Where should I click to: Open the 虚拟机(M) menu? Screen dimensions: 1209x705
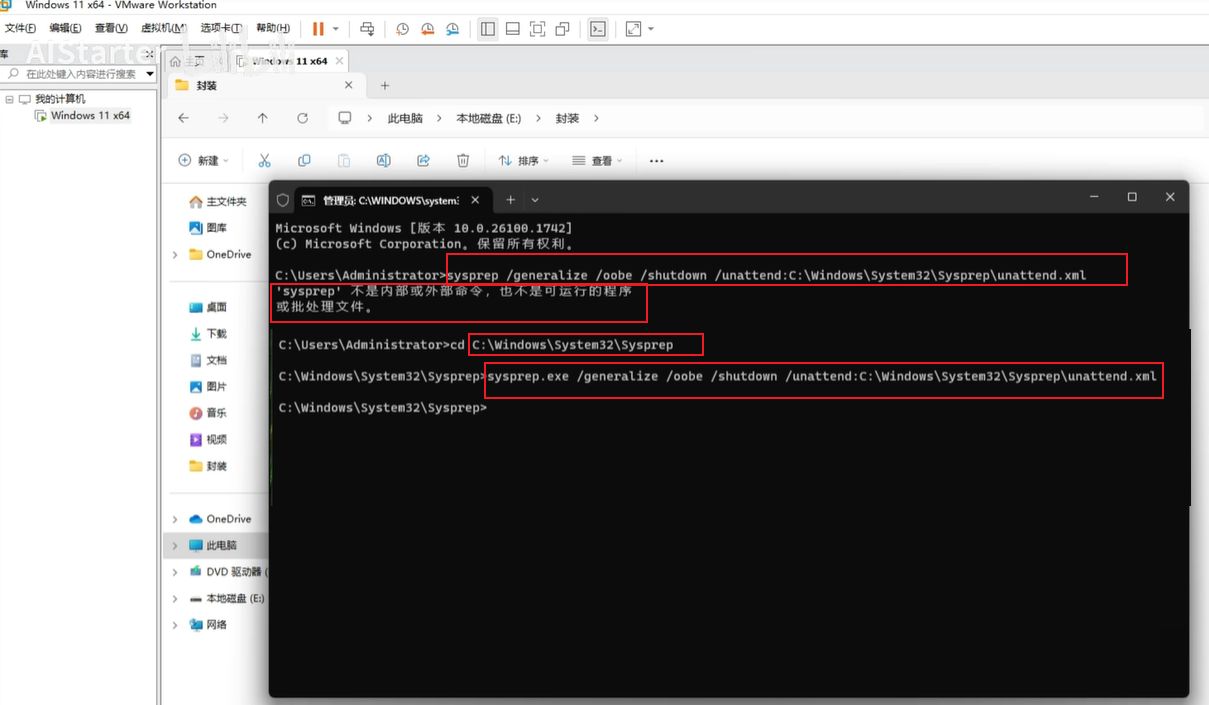point(164,28)
